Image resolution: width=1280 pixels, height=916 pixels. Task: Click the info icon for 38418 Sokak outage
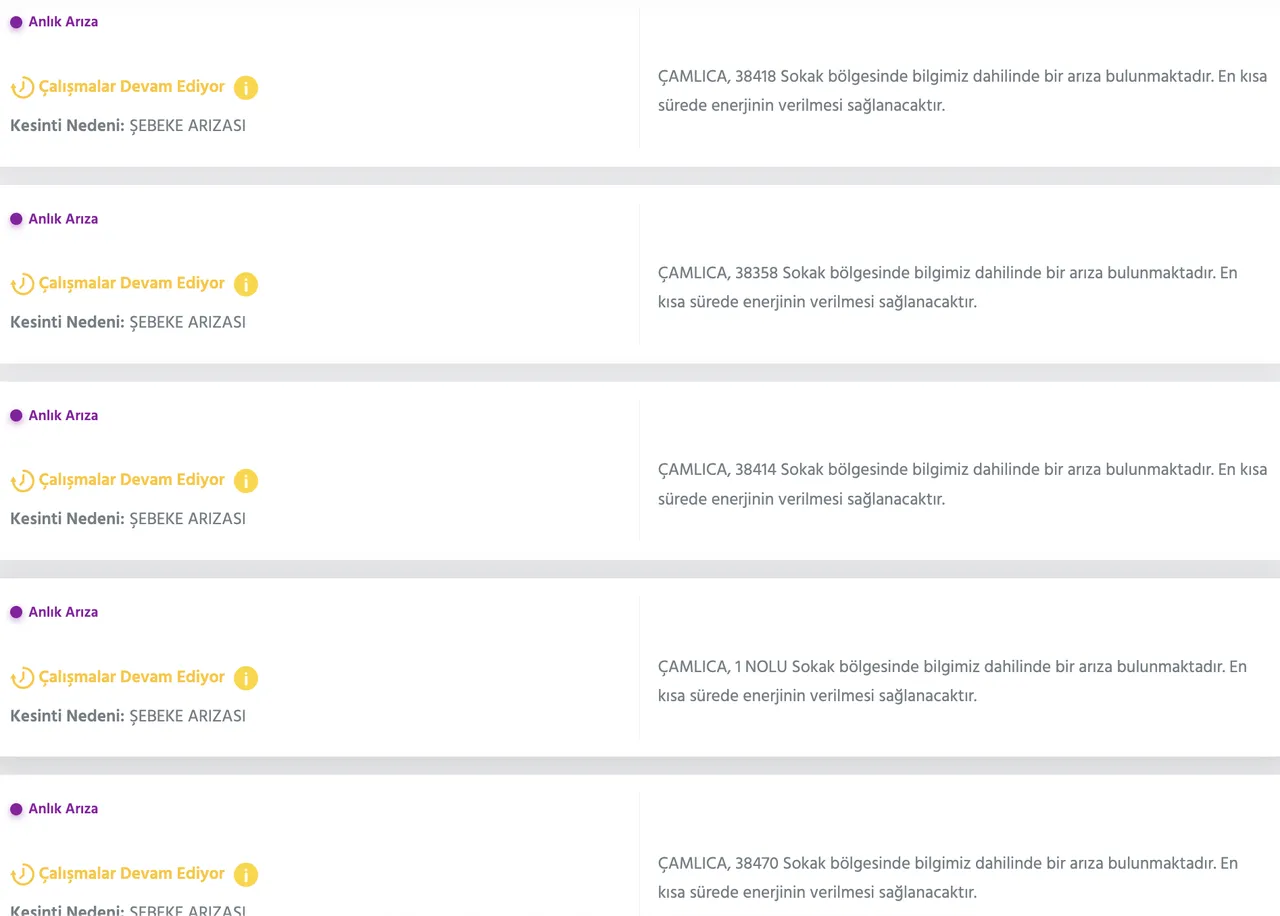coord(246,88)
